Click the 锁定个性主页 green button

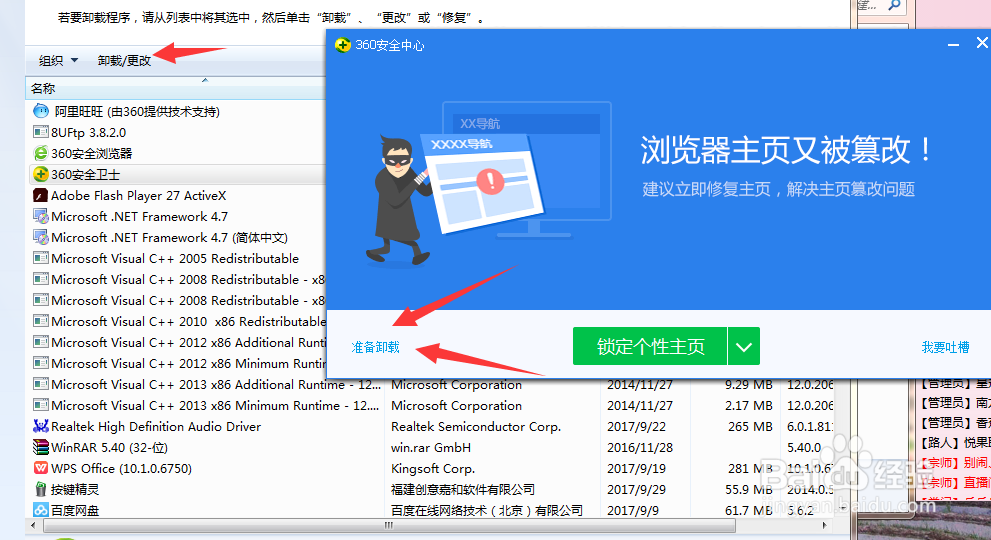(x=650, y=347)
